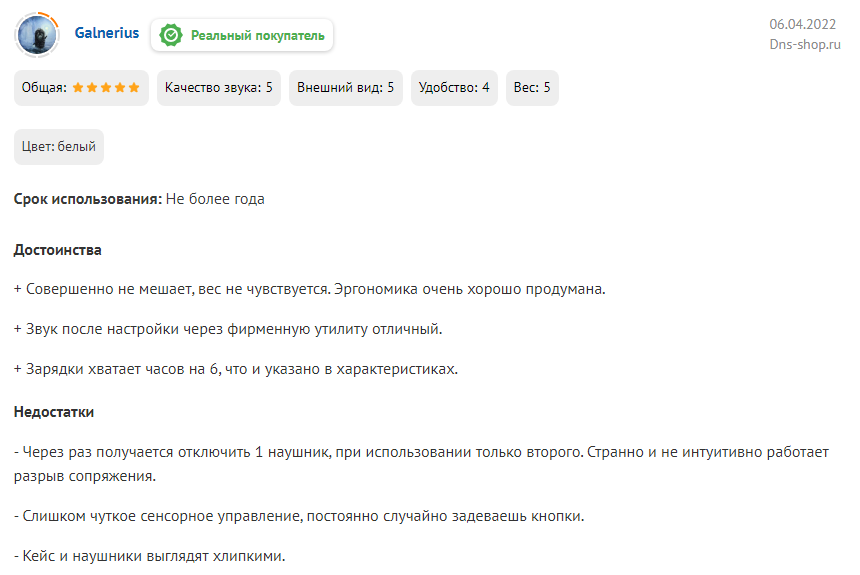The image size is (860, 575).
Task: Click the Dns-shop.ru source link
Action: click(x=805, y=44)
